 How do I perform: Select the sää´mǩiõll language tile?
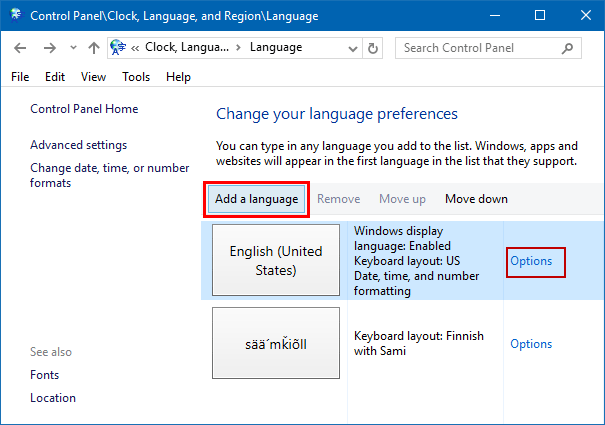(x=277, y=344)
